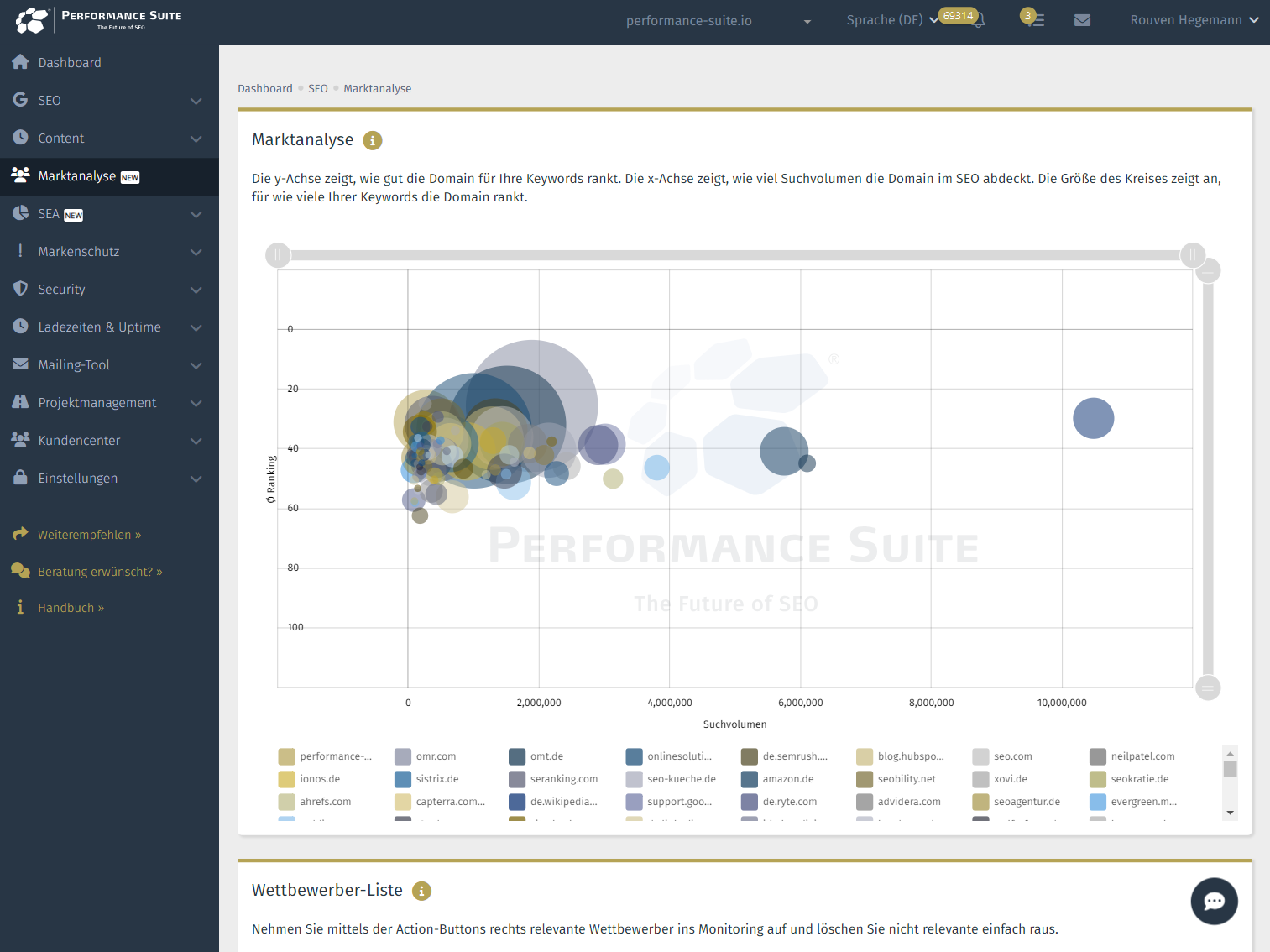This screenshot has height=952, width=1270.
Task: Click the Kundencenter group icon
Action: click(20, 439)
